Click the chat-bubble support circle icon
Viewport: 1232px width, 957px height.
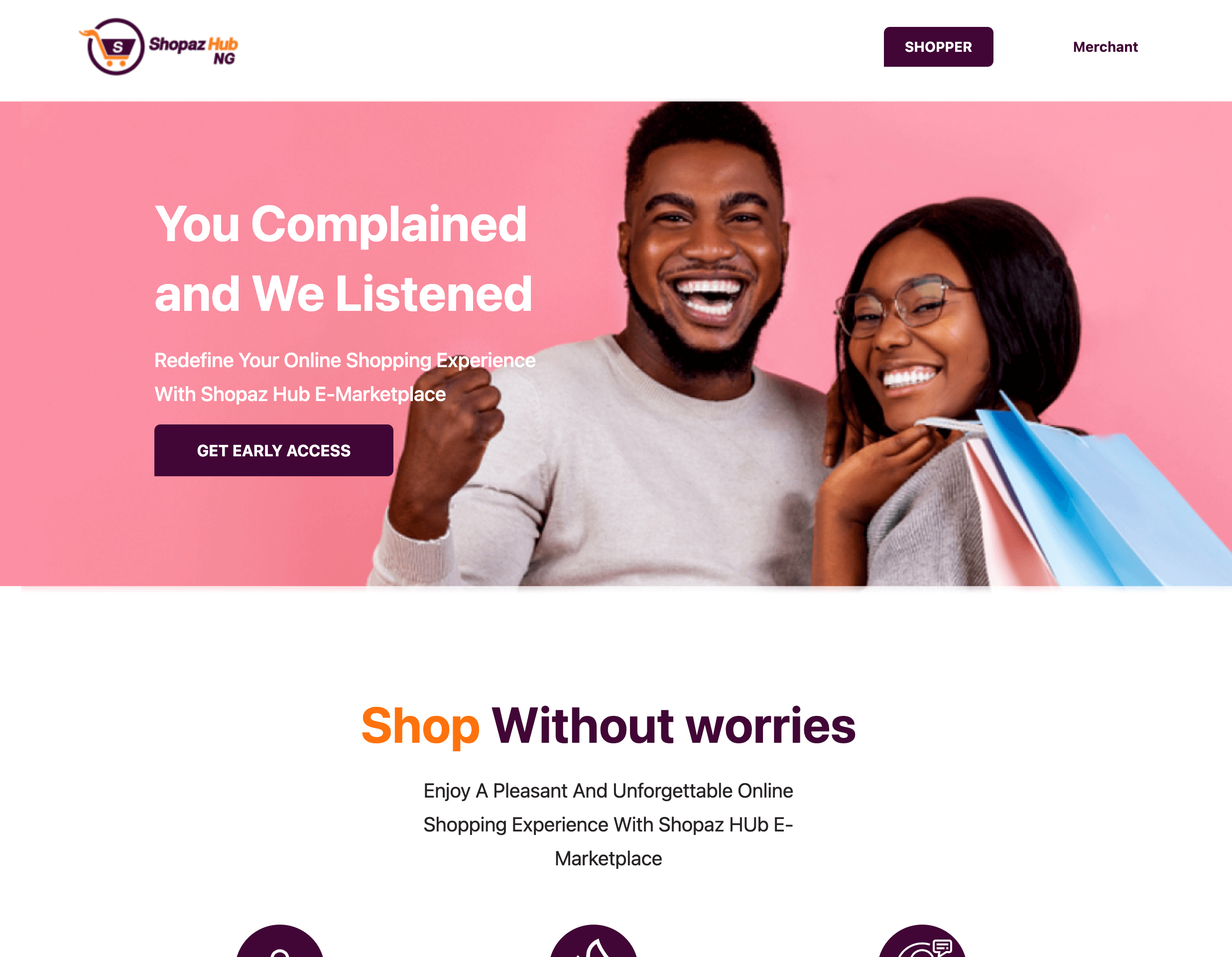pyautogui.click(x=922, y=941)
